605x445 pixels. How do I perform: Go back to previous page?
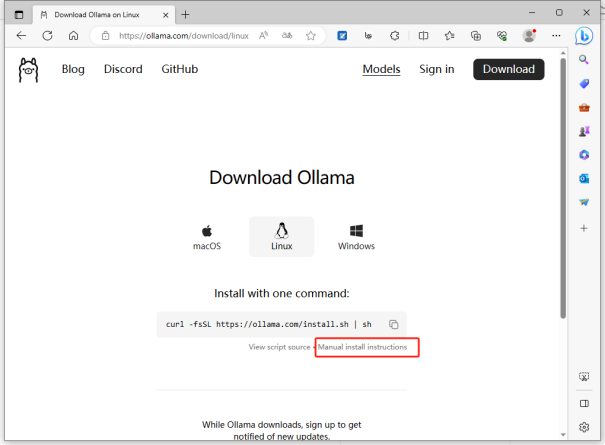click(21, 36)
